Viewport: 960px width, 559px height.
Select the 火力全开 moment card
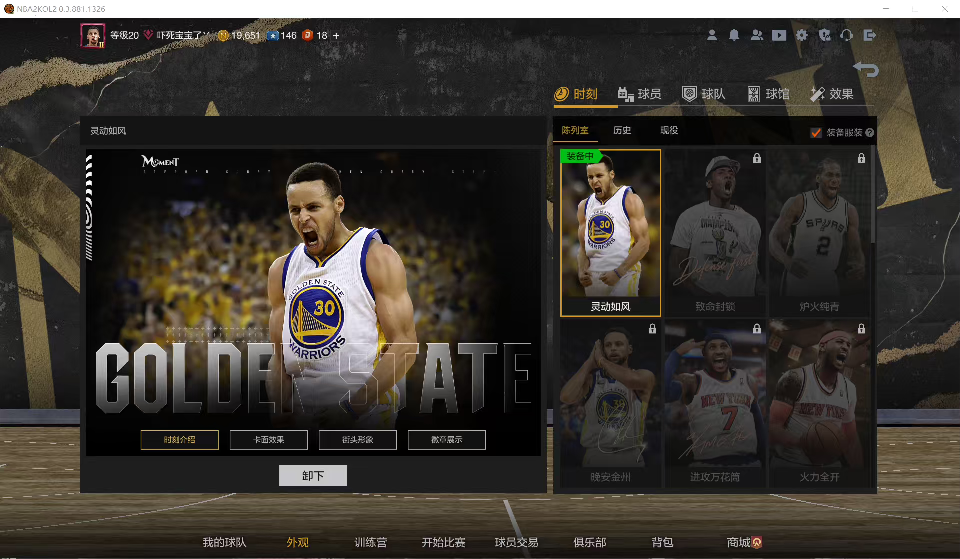[819, 403]
